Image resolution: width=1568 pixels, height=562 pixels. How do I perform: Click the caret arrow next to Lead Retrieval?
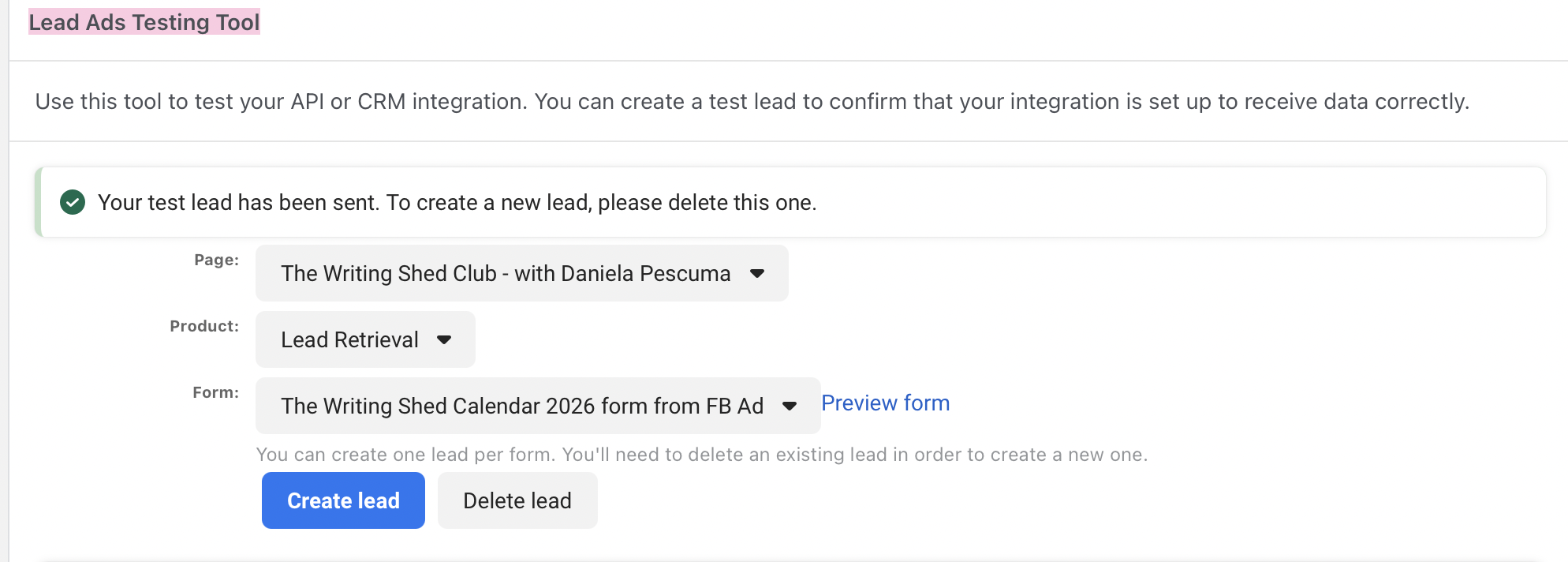point(444,339)
